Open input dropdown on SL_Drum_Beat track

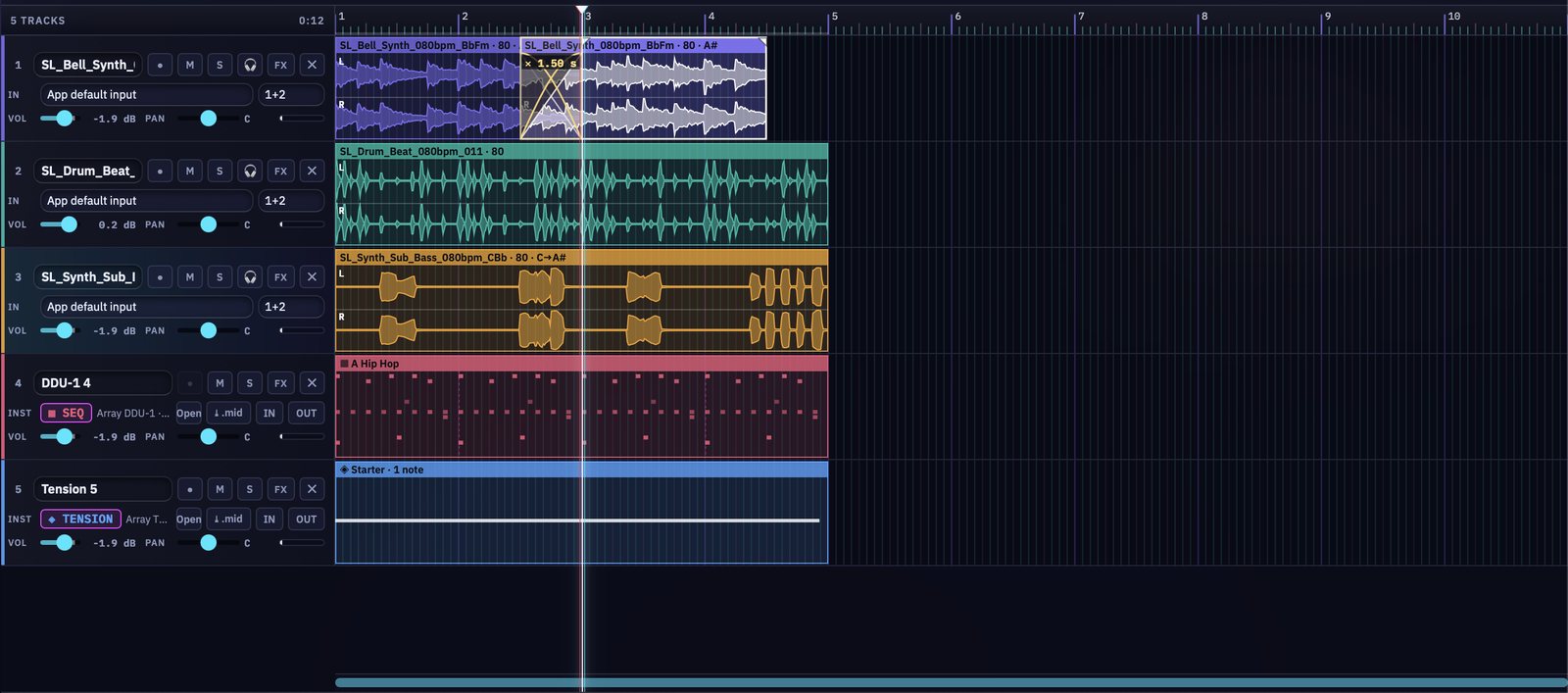click(146, 200)
